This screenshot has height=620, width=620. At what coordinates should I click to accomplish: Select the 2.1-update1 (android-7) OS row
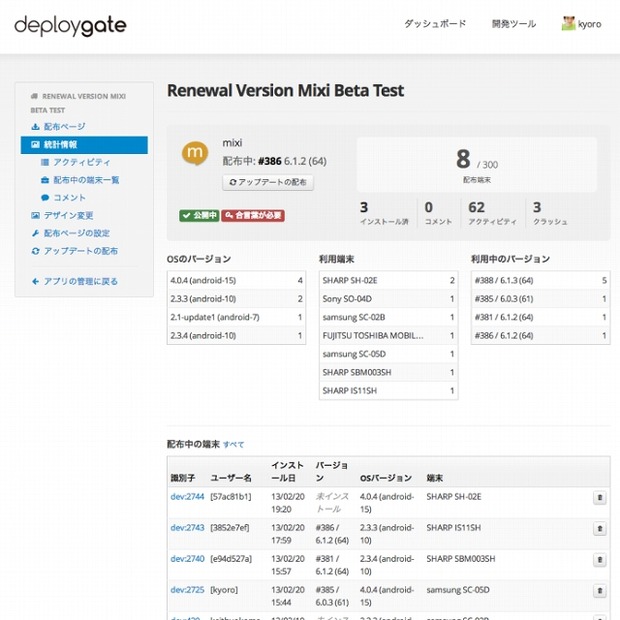236,317
